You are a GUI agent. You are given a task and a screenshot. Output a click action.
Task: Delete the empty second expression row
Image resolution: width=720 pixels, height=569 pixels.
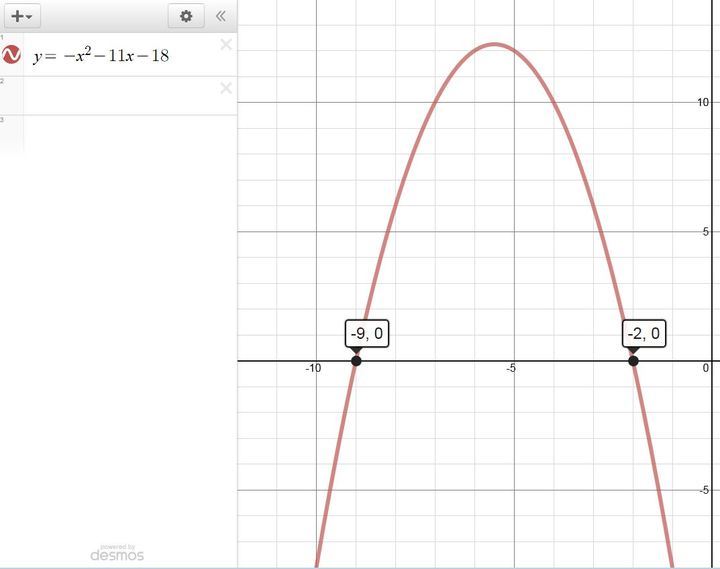click(225, 89)
